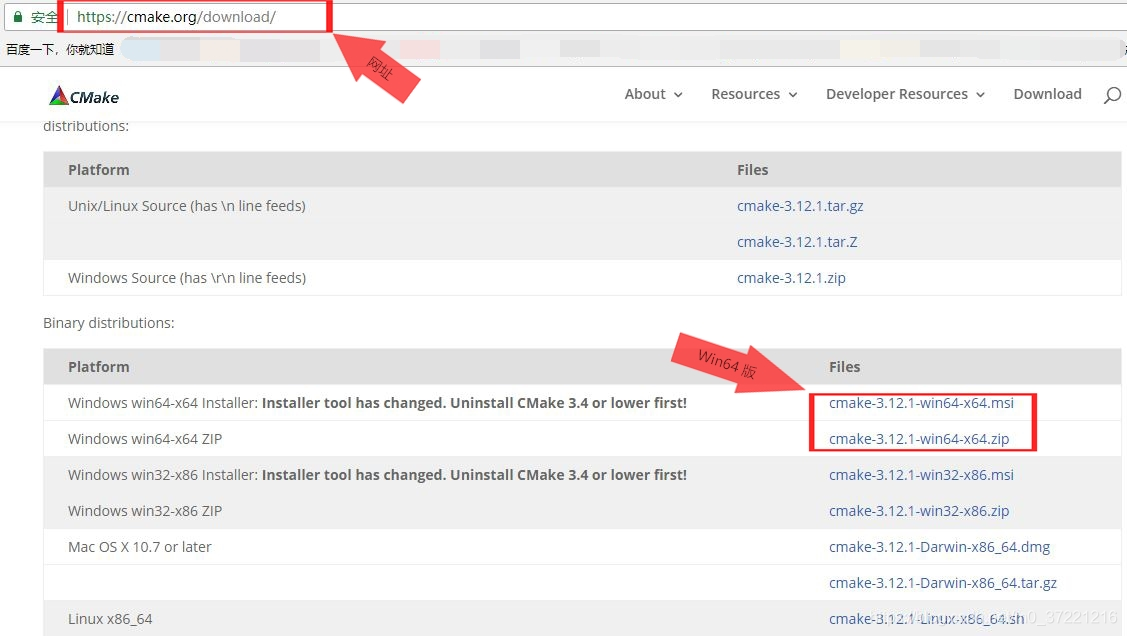Click the 'Windows win32-x86 Installer' row text
This screenshot has width=1127, height=636.
(x=377, y=475)
